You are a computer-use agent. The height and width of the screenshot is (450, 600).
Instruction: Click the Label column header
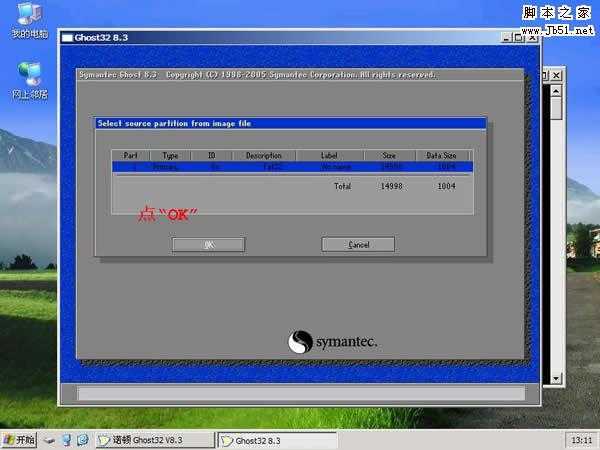tap(329, 155)
